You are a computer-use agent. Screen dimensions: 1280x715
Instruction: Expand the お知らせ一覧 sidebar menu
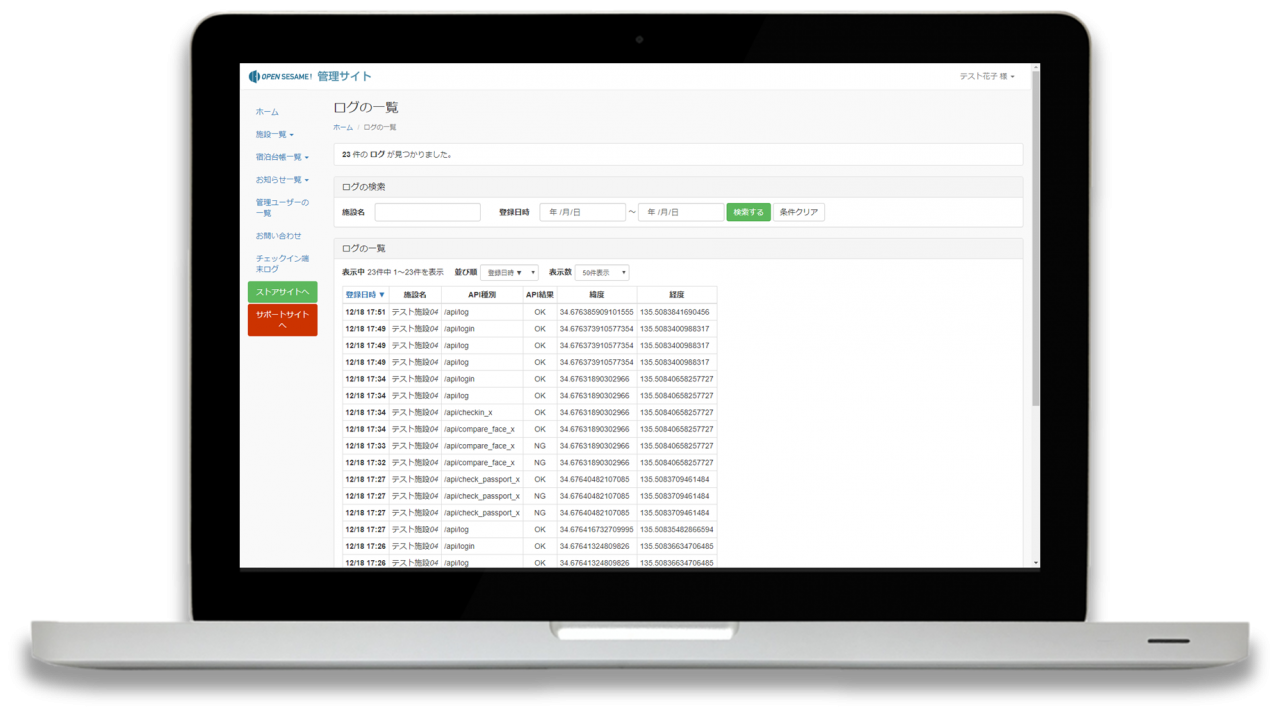(x=282, y=180)
